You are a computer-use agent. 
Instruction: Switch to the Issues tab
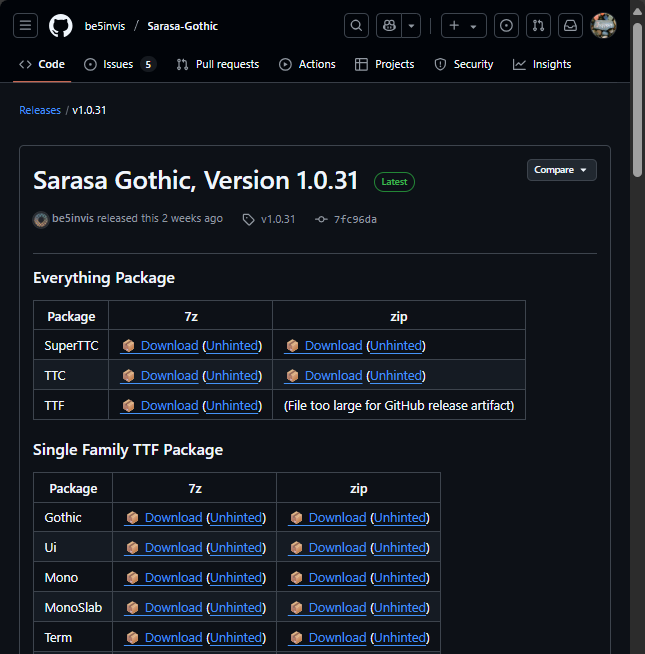click(x=119, y=64)
